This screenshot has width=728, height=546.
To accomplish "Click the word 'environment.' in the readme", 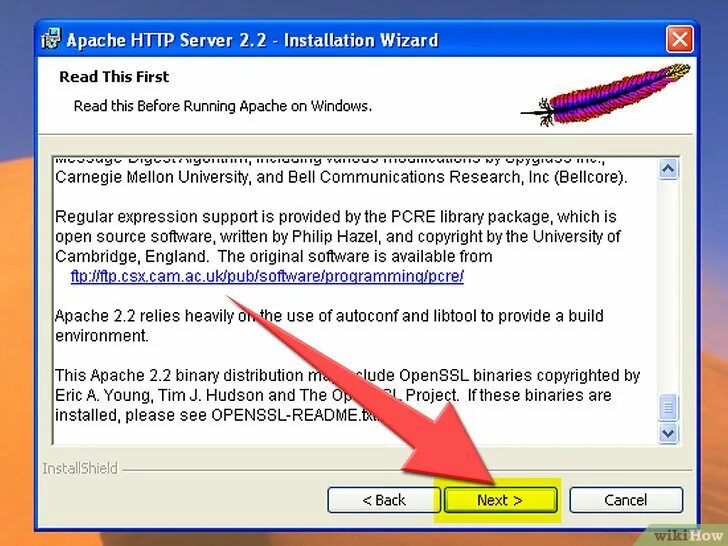I will pos(102,336).
